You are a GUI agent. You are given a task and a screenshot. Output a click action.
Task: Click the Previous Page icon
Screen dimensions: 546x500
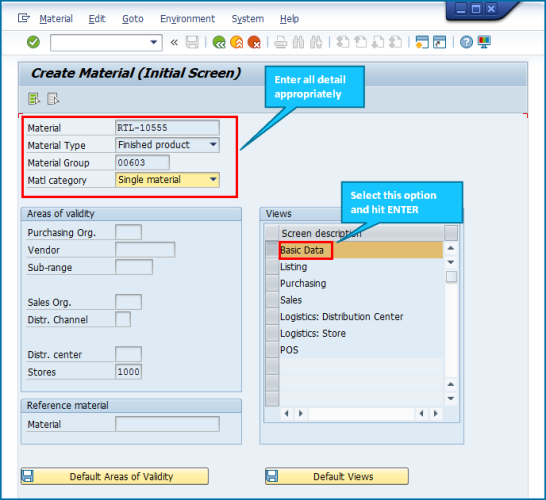click(x=360, y=42)
